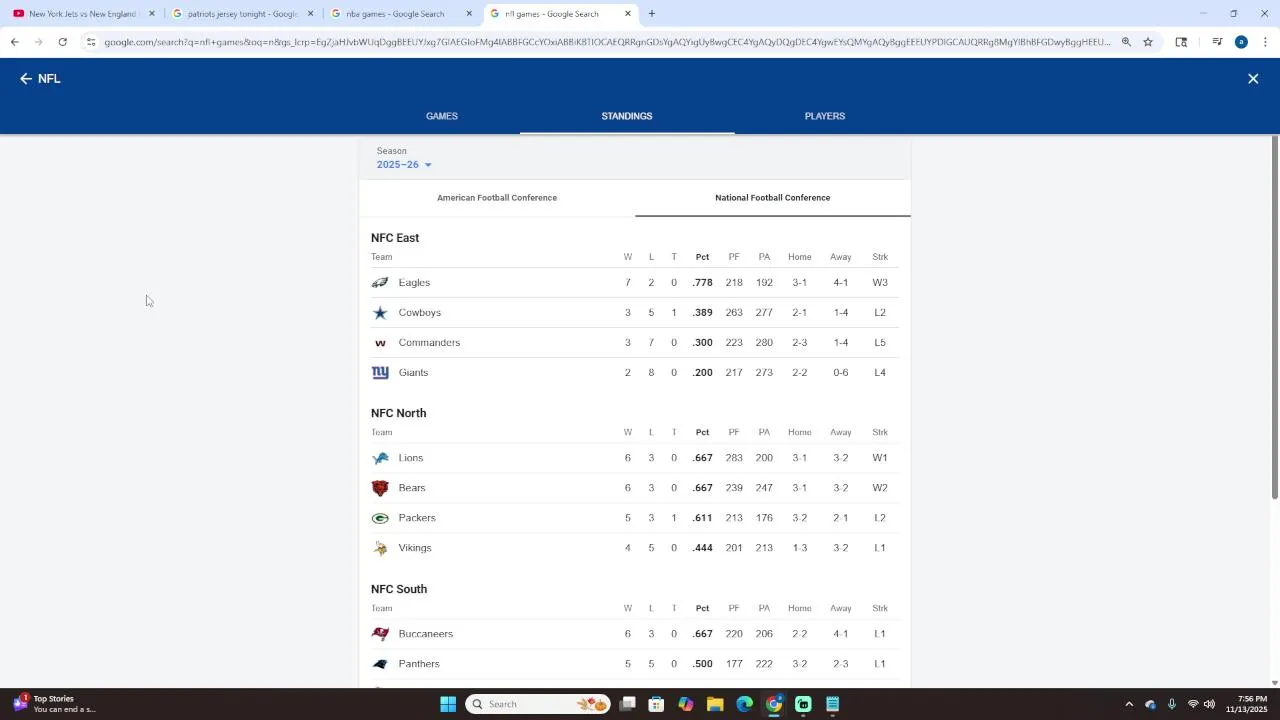The height and width of the screenshot is (720, 1280).
Task: Go back with the NFL back arrow
Action: (26, 79)
